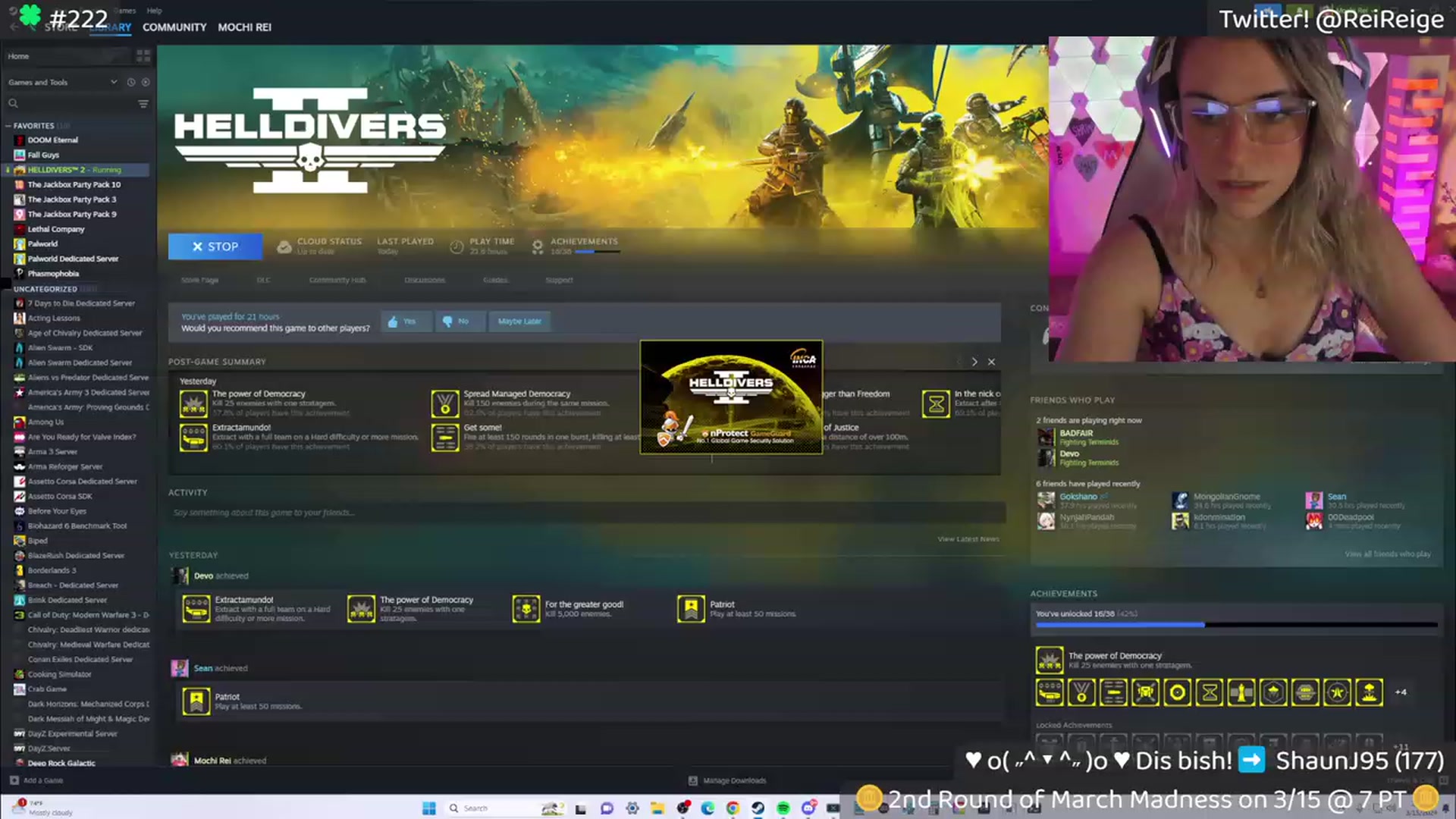1456x819 pixels.
Task: Click Cloud Status icon
Action: [284, 246]
